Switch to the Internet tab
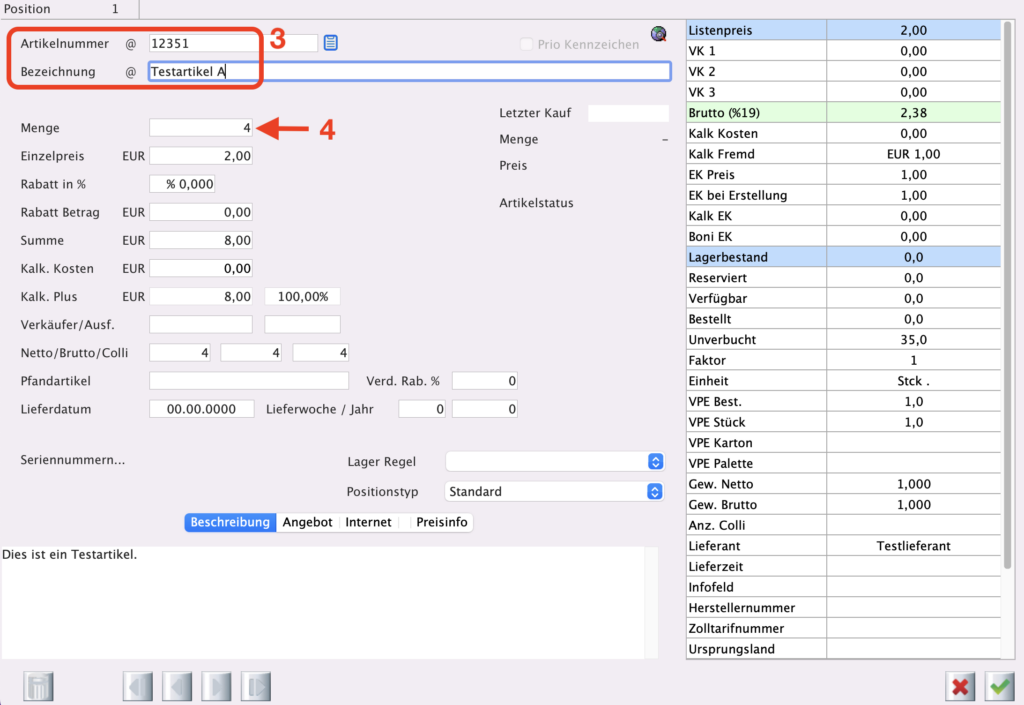Image resolution: width=1024 pixels, height=705 pixels. pyautogui.click(x=368, y=522)
